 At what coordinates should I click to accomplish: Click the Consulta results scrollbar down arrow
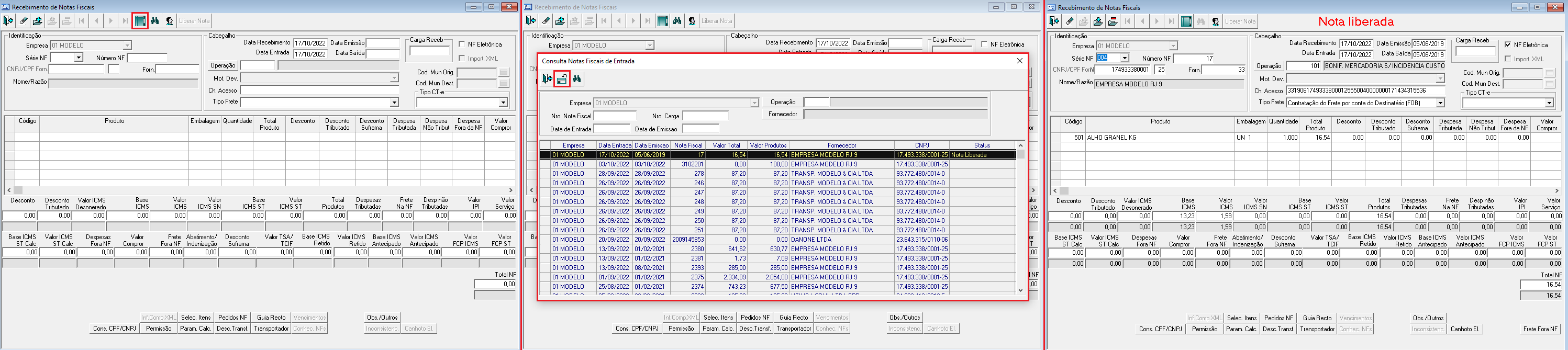(1021, 290)
